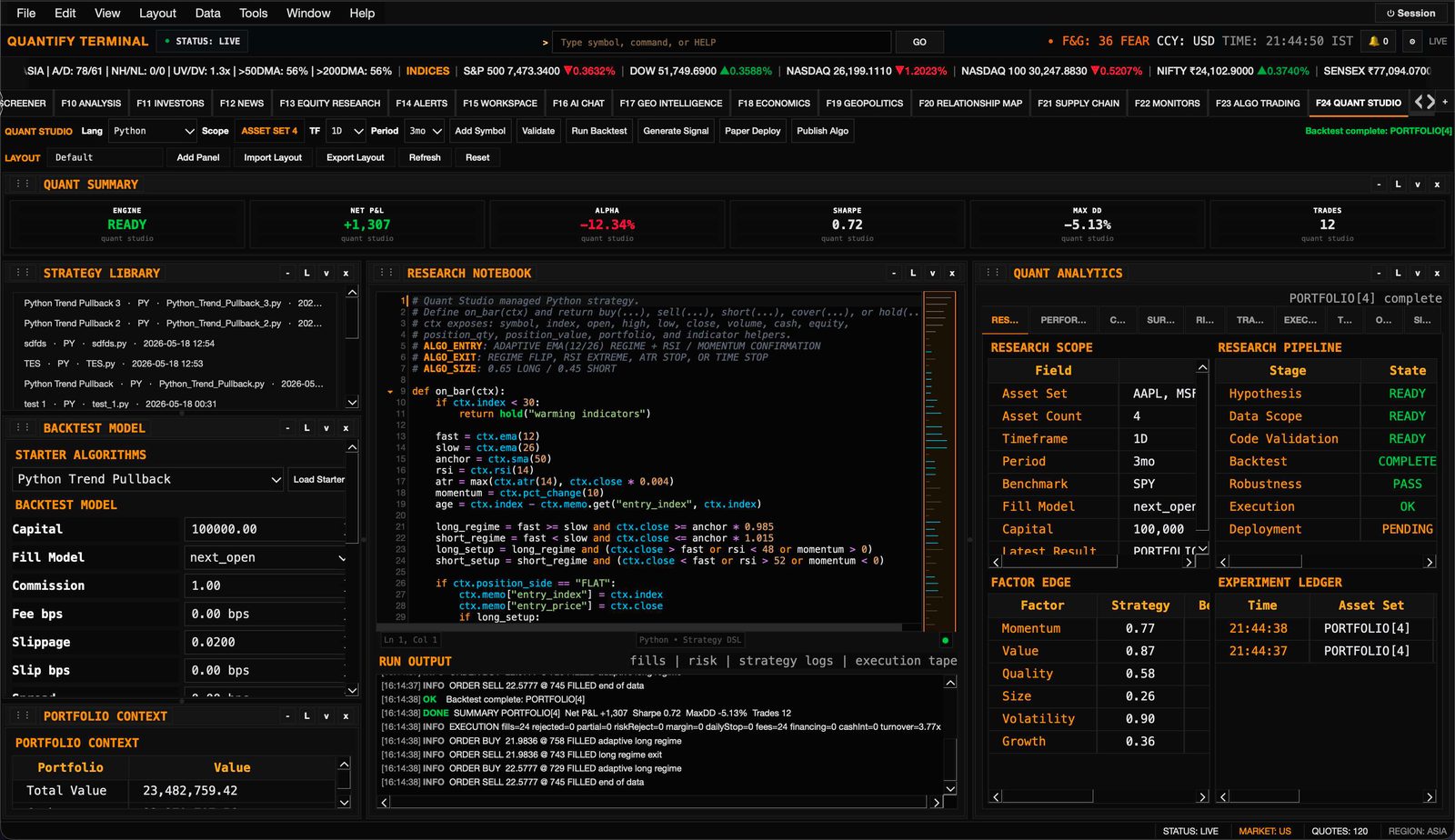Grab the Quant Analytics drag handle

(x=993, y=274)
